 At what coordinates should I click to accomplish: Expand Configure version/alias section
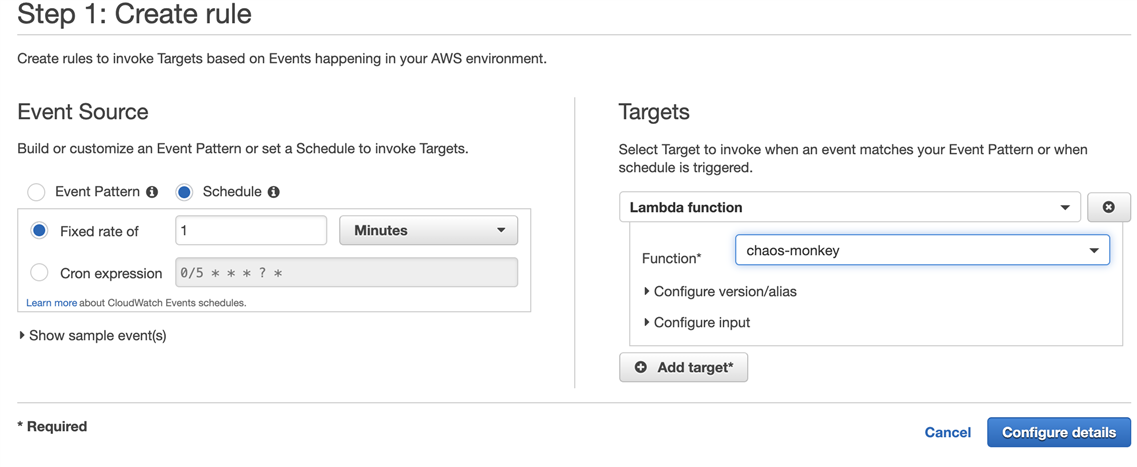[726, 292]
